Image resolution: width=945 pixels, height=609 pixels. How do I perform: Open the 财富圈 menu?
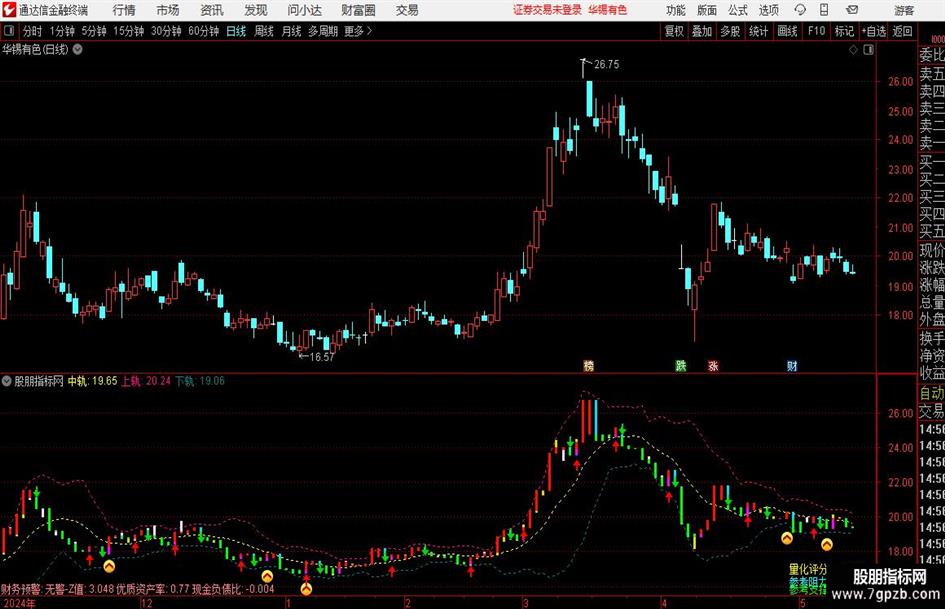point(358,10)
